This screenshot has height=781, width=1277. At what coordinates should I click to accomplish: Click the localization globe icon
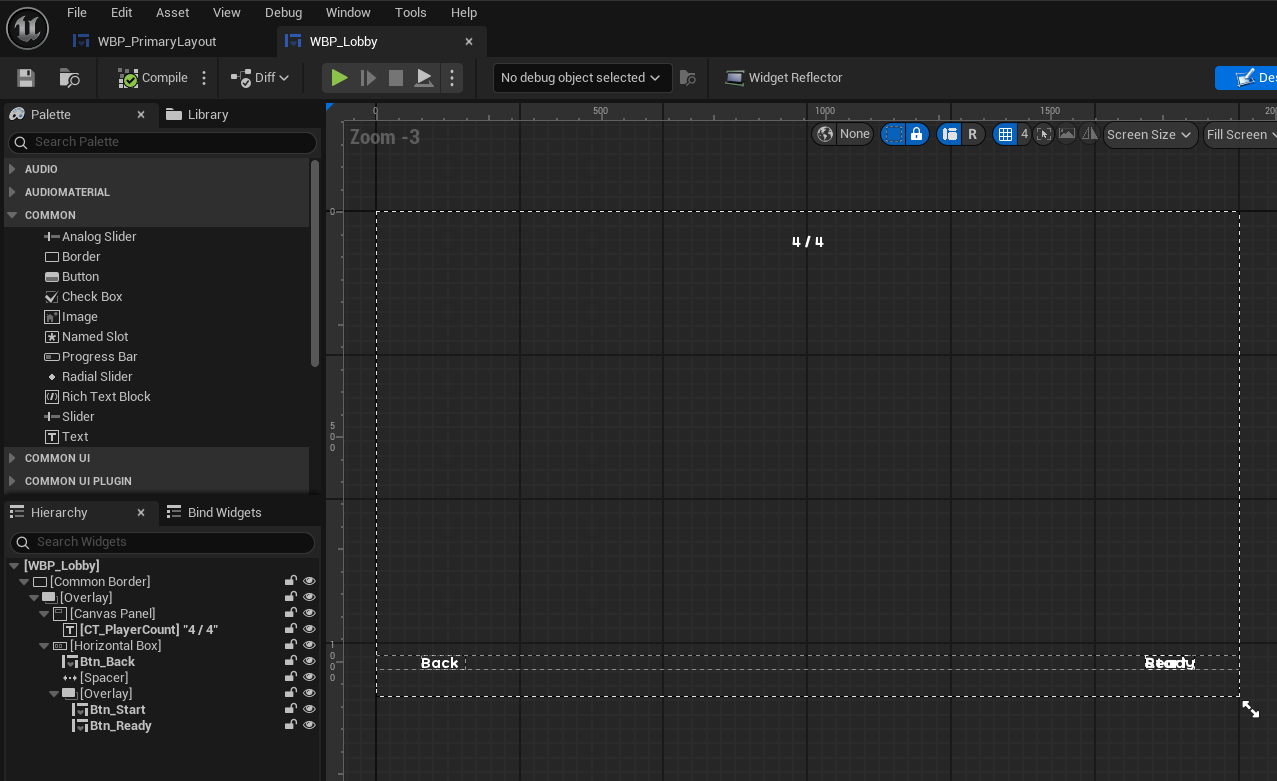[825, 134]
